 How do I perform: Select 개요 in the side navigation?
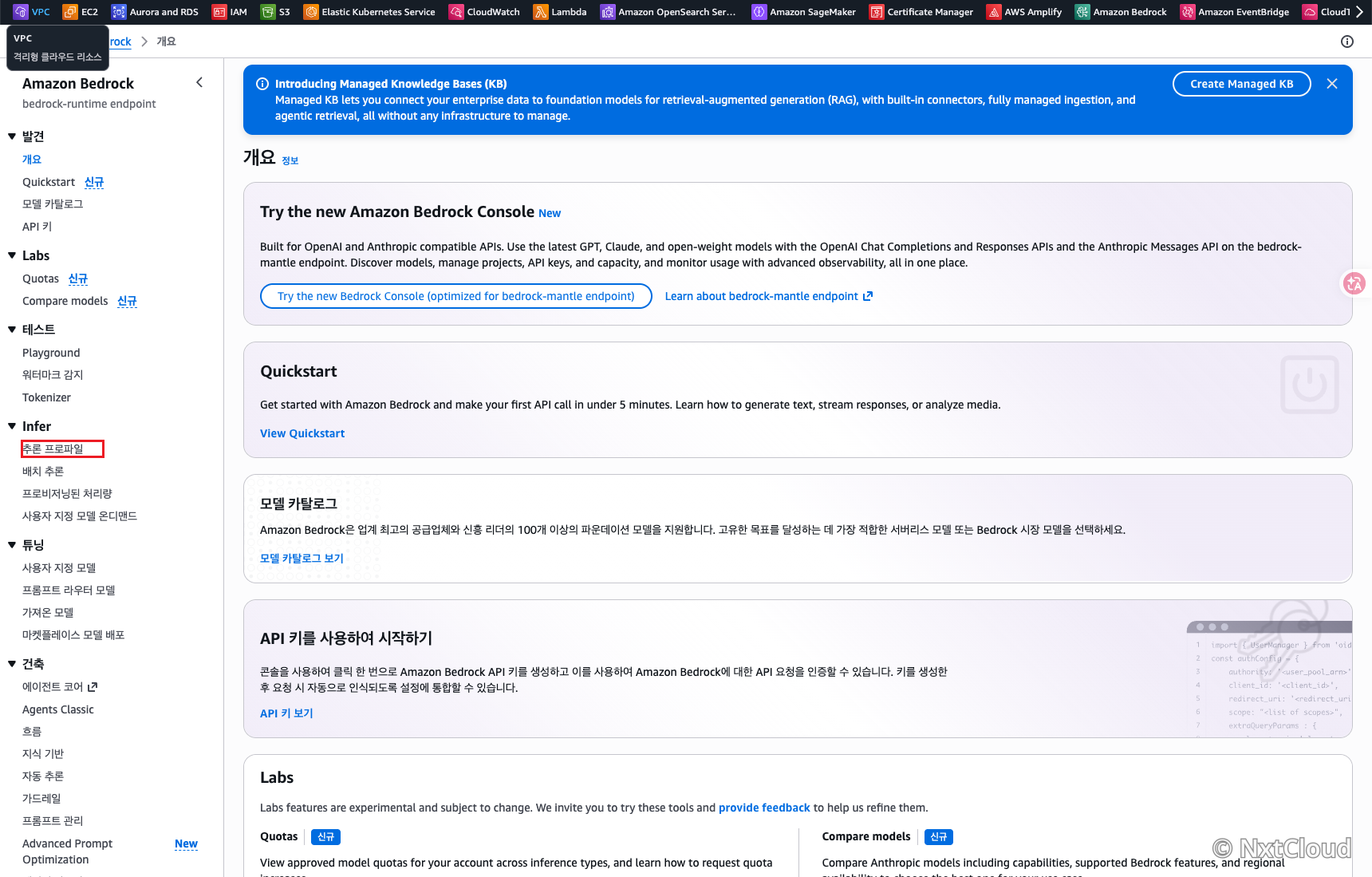tap(32, 160)
